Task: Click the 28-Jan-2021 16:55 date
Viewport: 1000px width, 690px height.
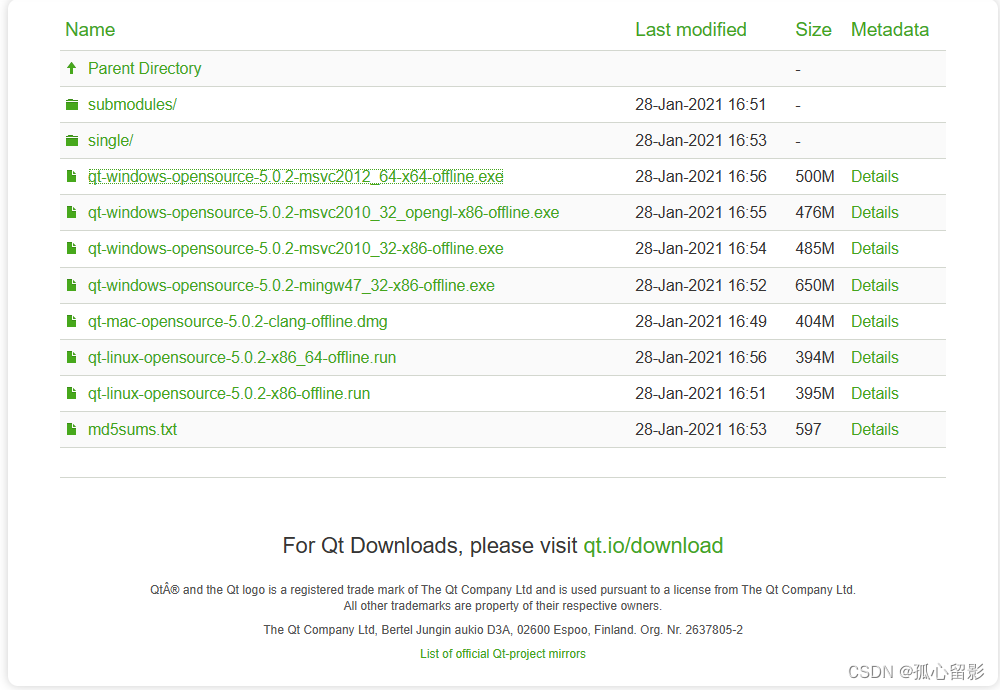Action: [x=701, y=212]
